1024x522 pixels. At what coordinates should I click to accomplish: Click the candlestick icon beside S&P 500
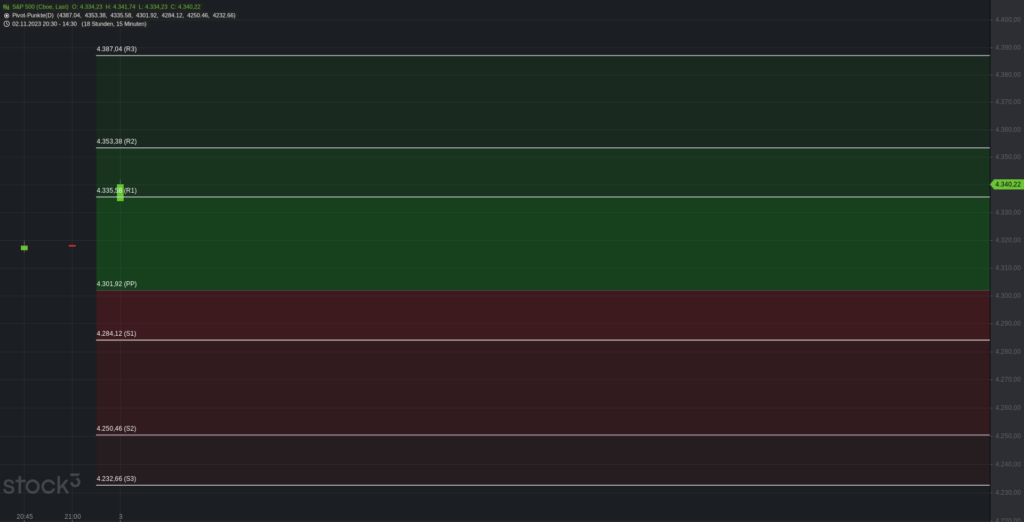point(6,7)
